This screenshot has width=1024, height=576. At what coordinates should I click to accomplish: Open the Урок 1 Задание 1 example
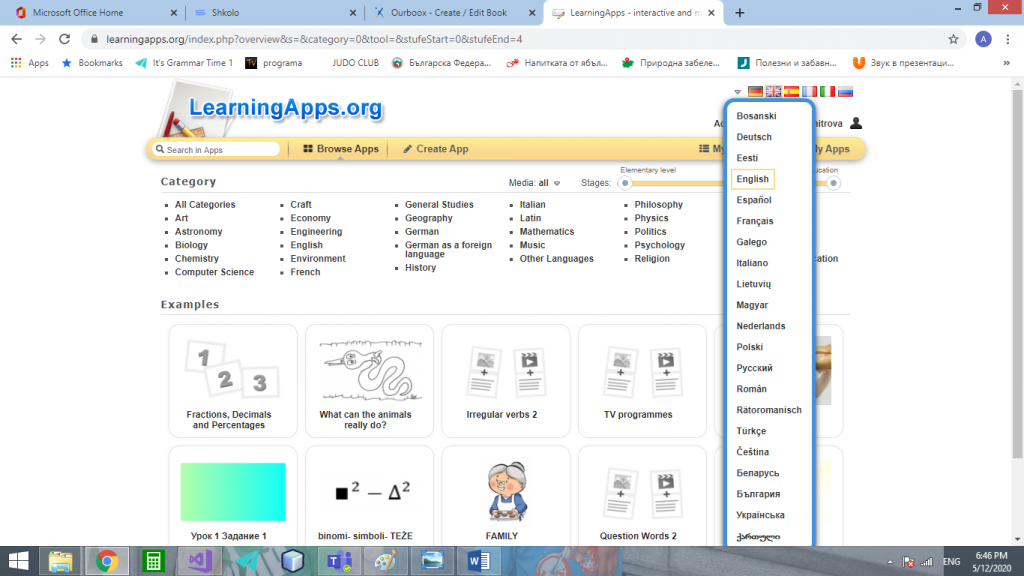(x=233, y=496)
